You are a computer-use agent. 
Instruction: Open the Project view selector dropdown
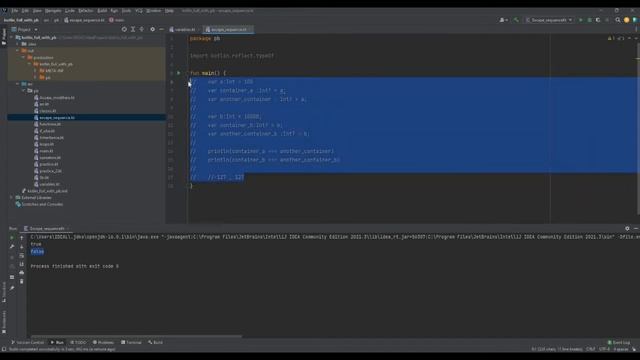click(x=24, y=29)
